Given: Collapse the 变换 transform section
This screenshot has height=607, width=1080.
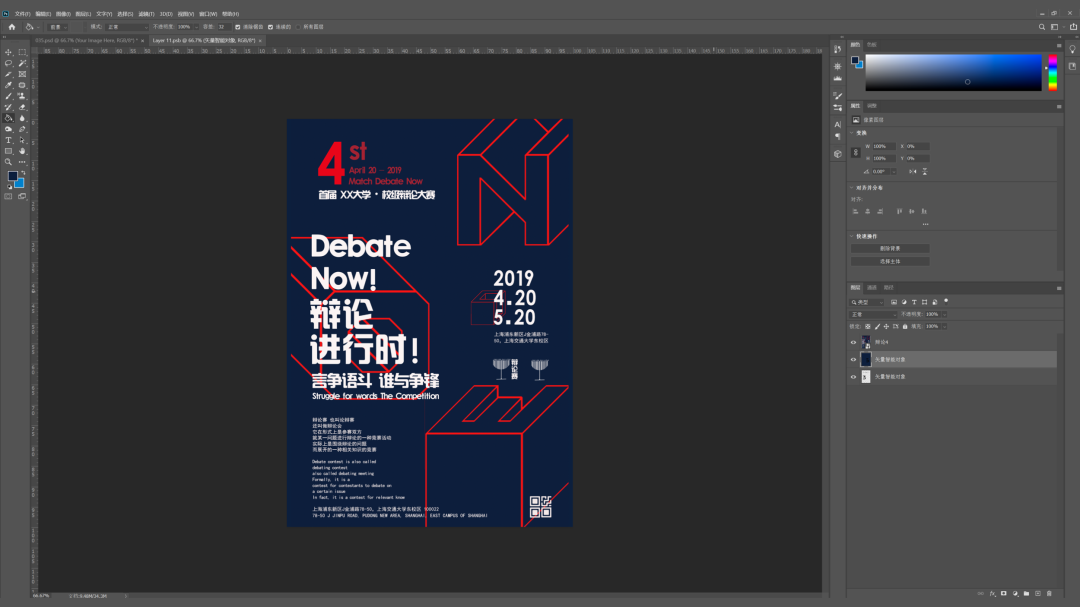Looking at the screenshot, I should click(x=853, y=133).
